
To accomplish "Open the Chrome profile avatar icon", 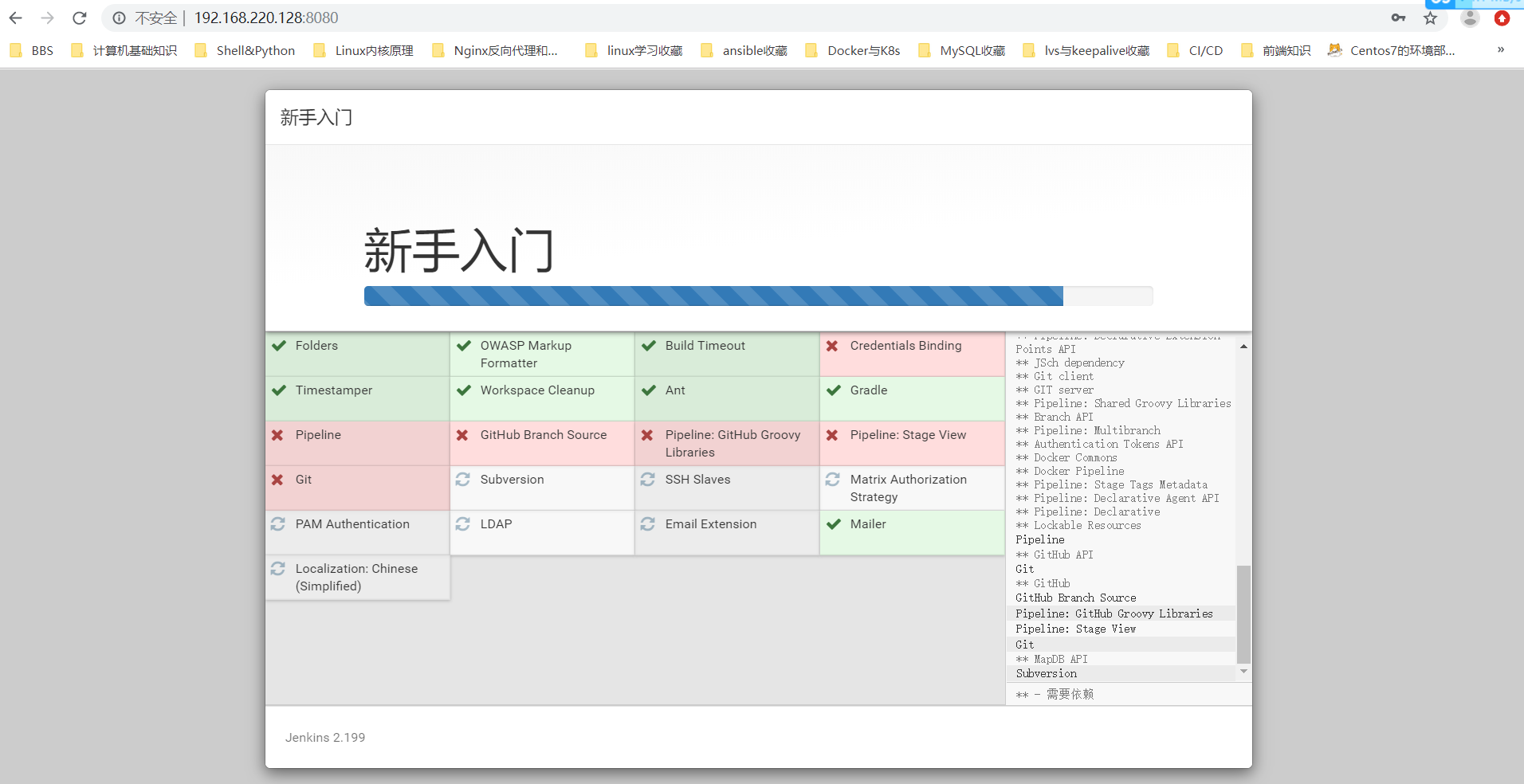I will coord(1470,18).
